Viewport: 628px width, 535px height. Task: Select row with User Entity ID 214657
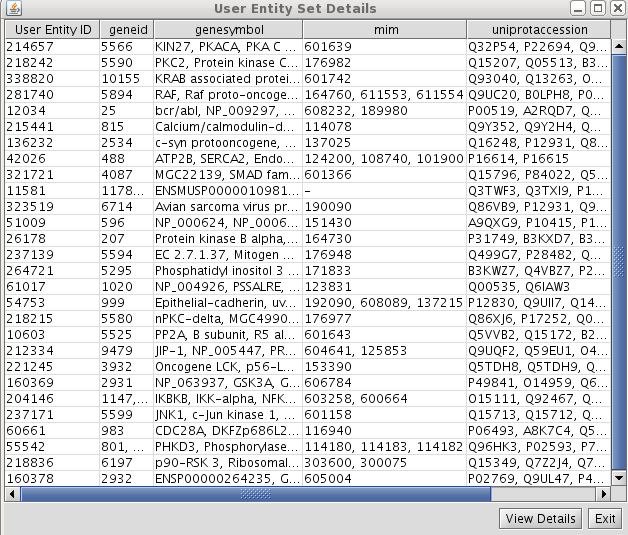click(51, 46)
